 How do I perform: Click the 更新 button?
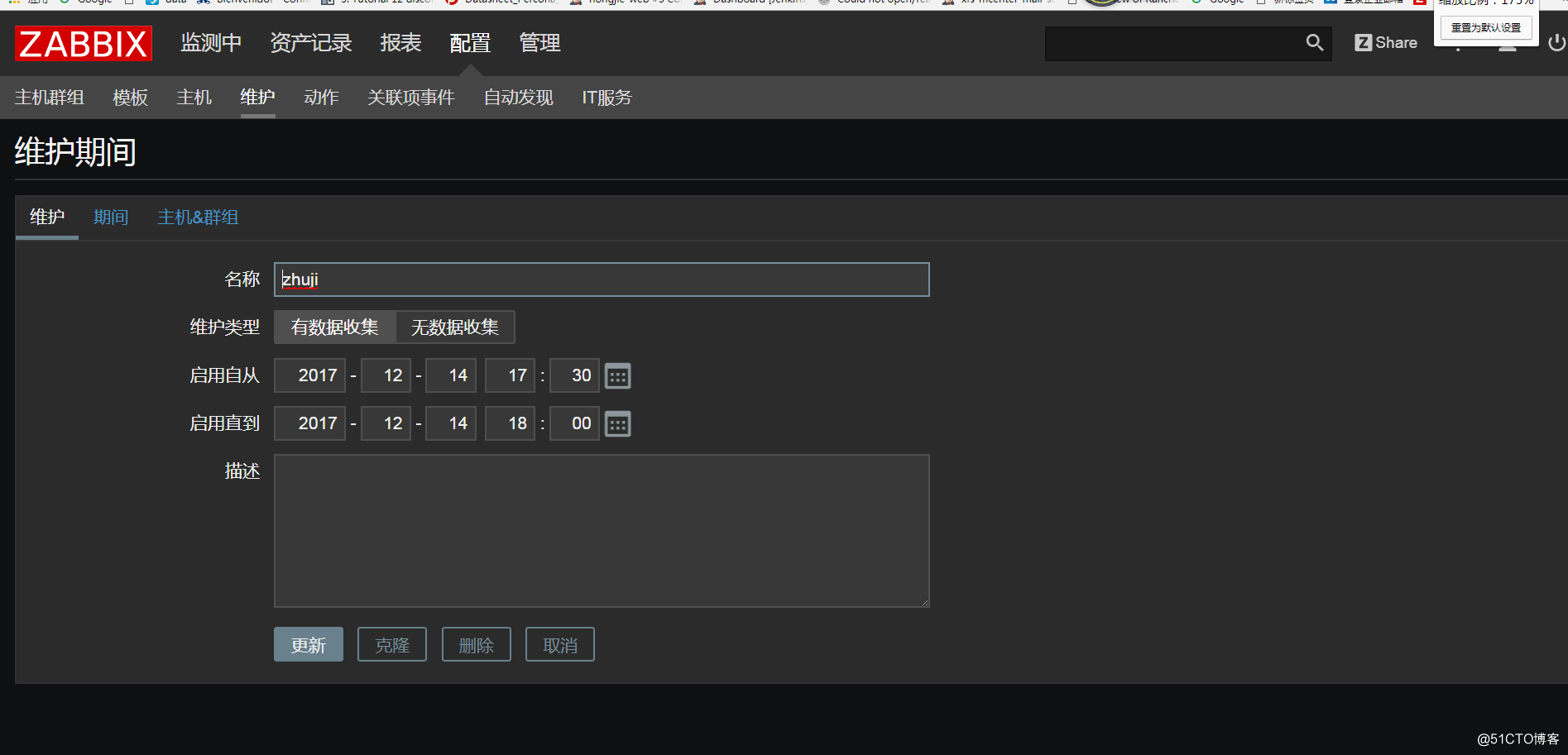pos(309,645)
